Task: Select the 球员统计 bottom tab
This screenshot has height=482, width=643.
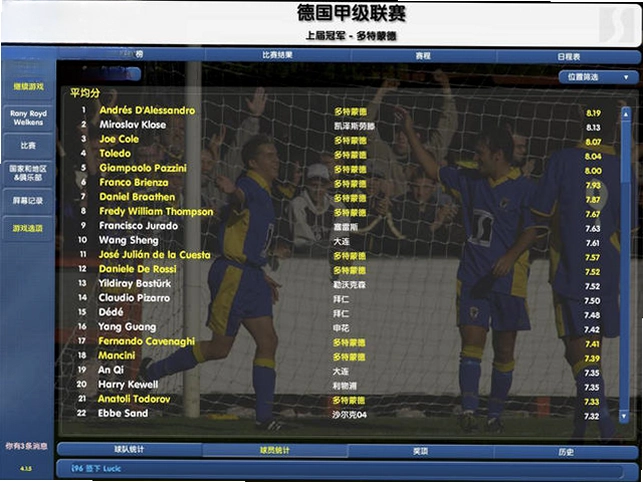Action: point(275,450)
